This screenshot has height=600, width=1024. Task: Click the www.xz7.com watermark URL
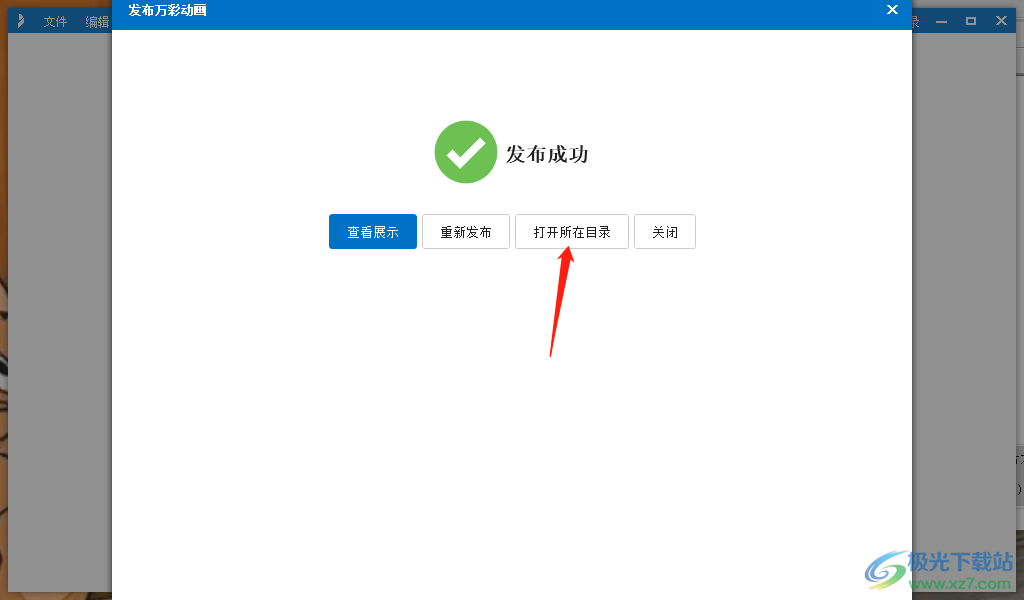click(961, 583)
